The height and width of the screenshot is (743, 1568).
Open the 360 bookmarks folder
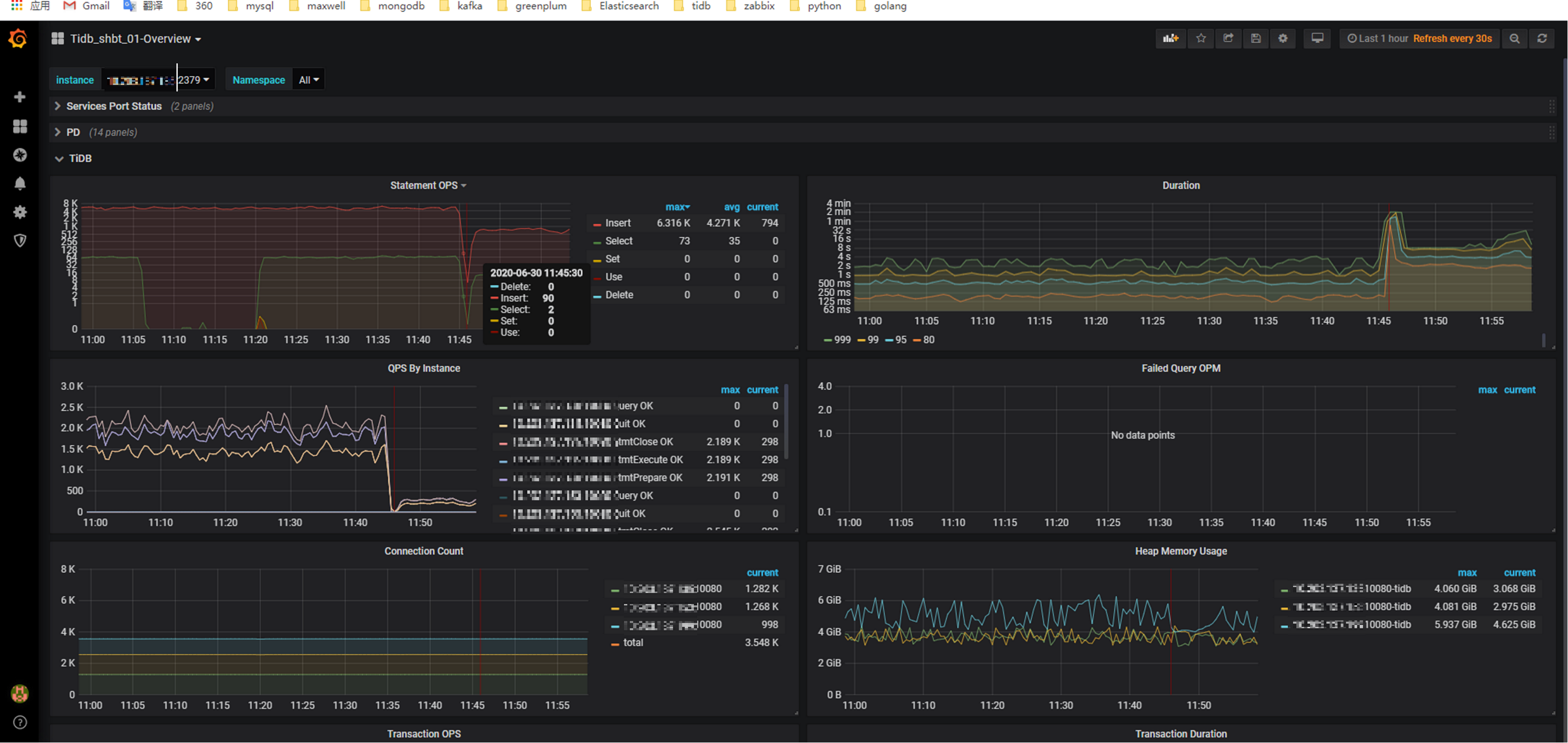(195, 5)
